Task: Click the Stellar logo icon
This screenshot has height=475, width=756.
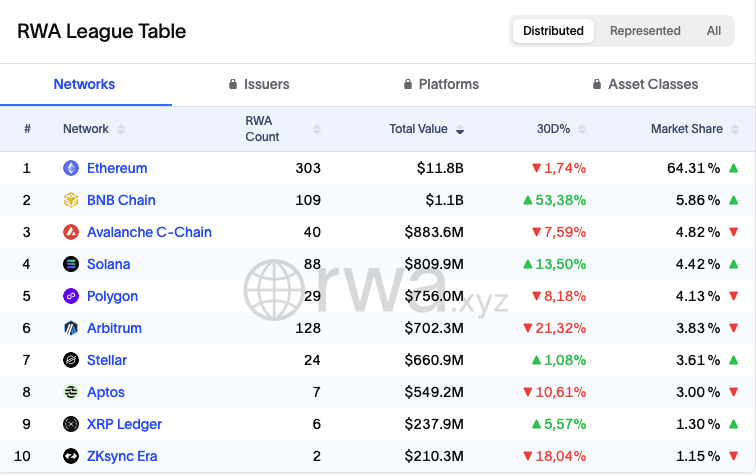Action: coord(71,360)
